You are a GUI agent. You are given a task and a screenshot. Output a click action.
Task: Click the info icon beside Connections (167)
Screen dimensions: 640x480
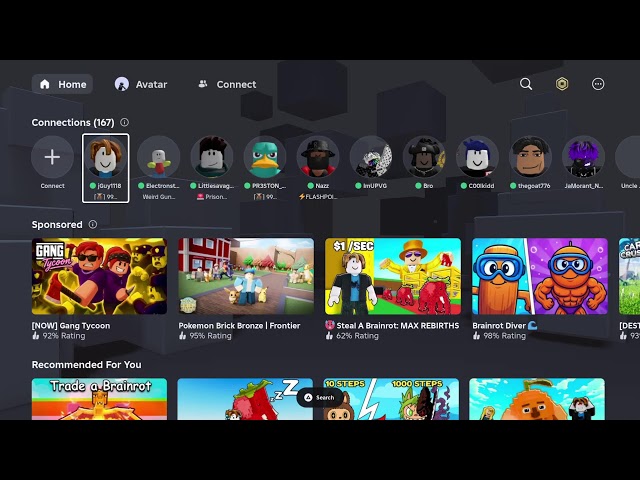(125, 123)
